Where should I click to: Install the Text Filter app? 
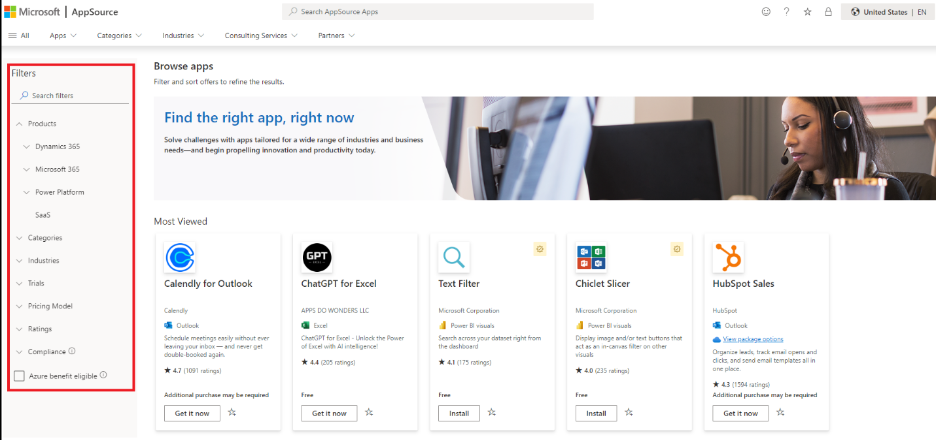point(459,413)
